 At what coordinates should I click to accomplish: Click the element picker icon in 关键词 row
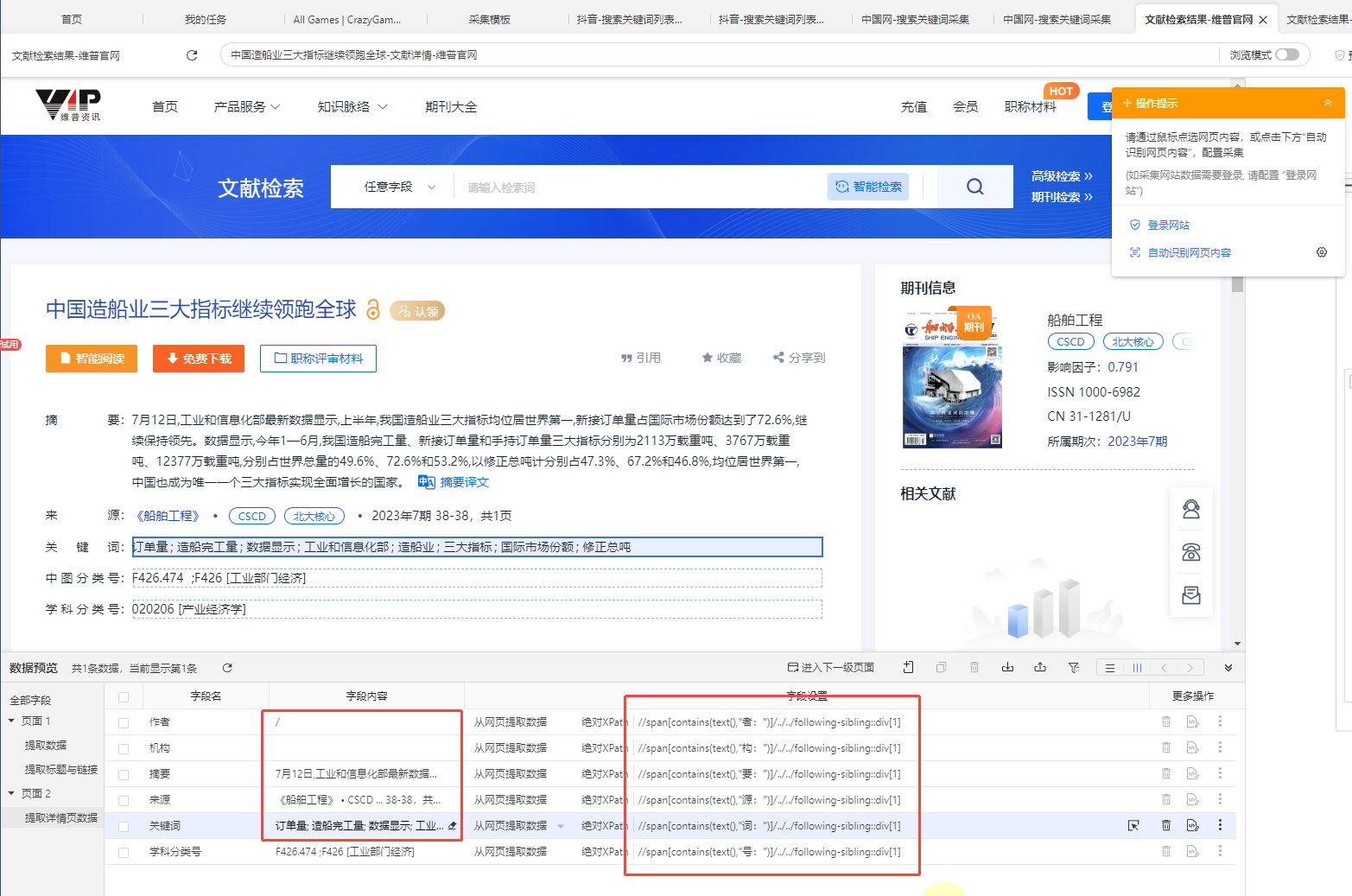1133,826
